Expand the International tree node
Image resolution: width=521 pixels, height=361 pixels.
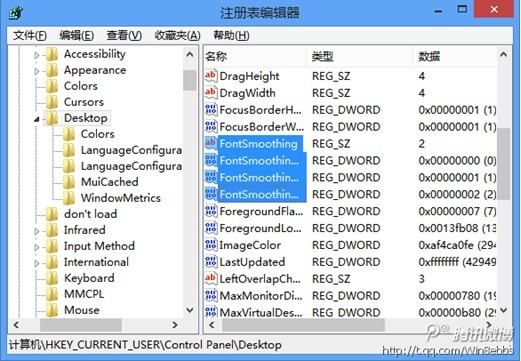37,263
